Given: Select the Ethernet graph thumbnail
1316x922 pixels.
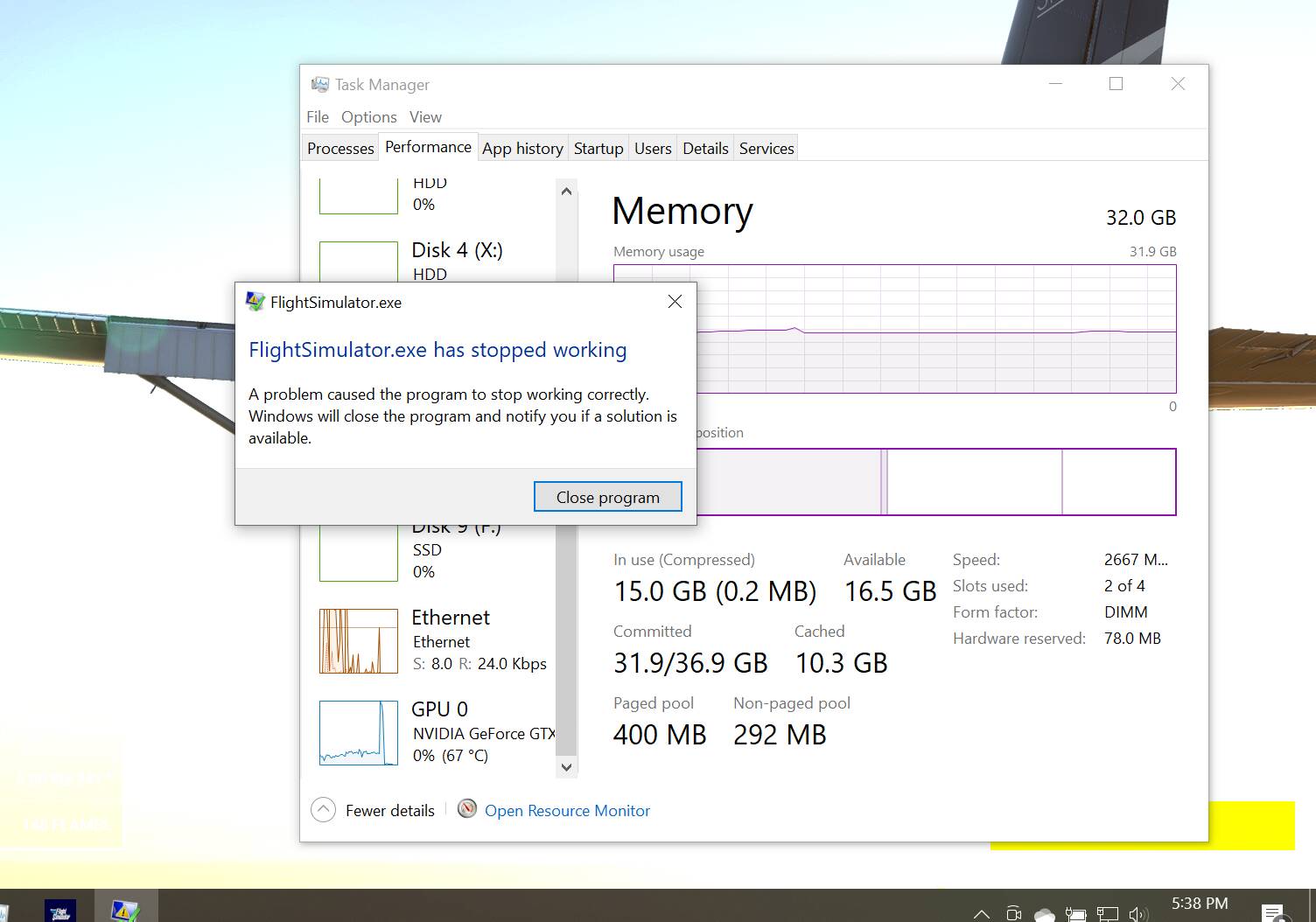Looking at the screenshot, I should [x=359, y=641].
